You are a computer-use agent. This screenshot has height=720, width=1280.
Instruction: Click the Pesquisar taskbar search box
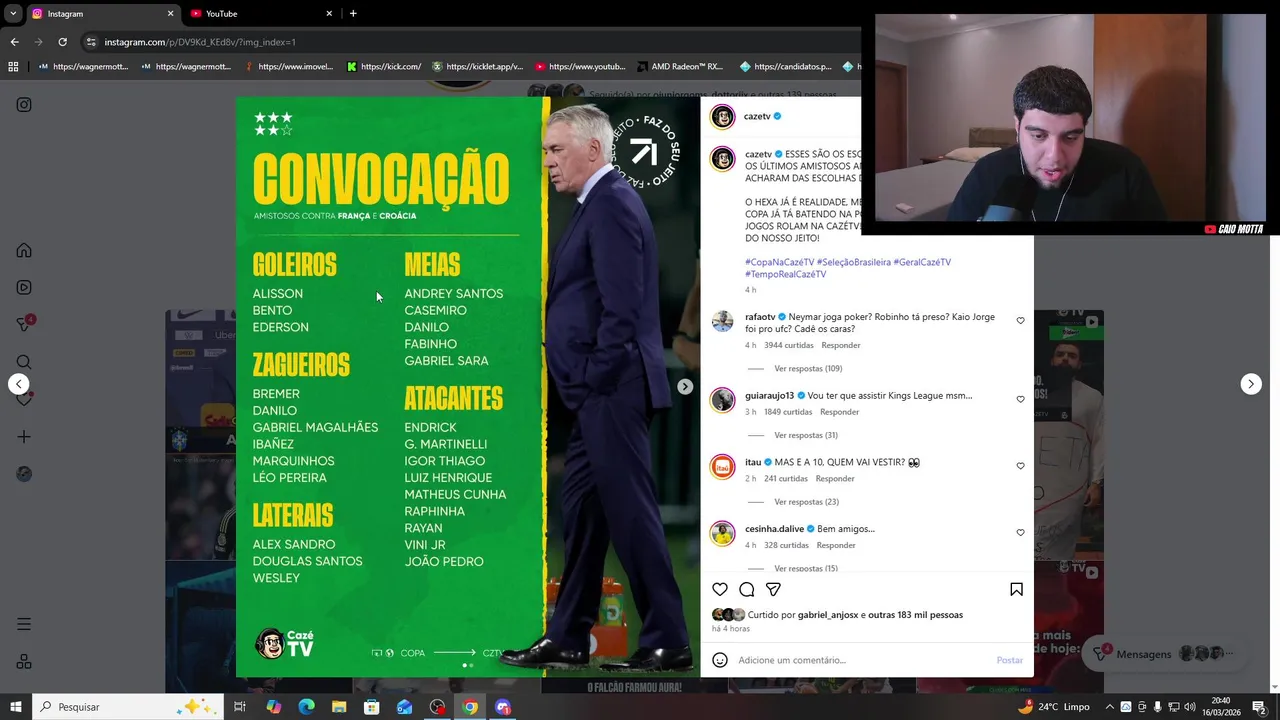click(x=128, y=707)
